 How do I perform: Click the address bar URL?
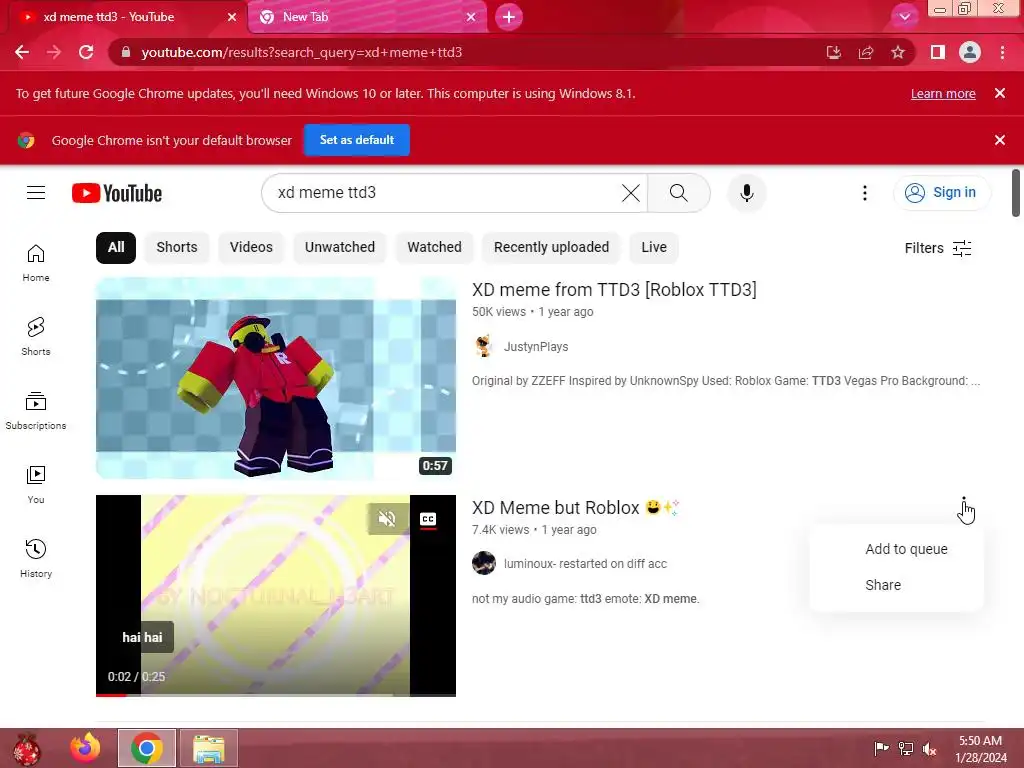(x=302, y=52)
